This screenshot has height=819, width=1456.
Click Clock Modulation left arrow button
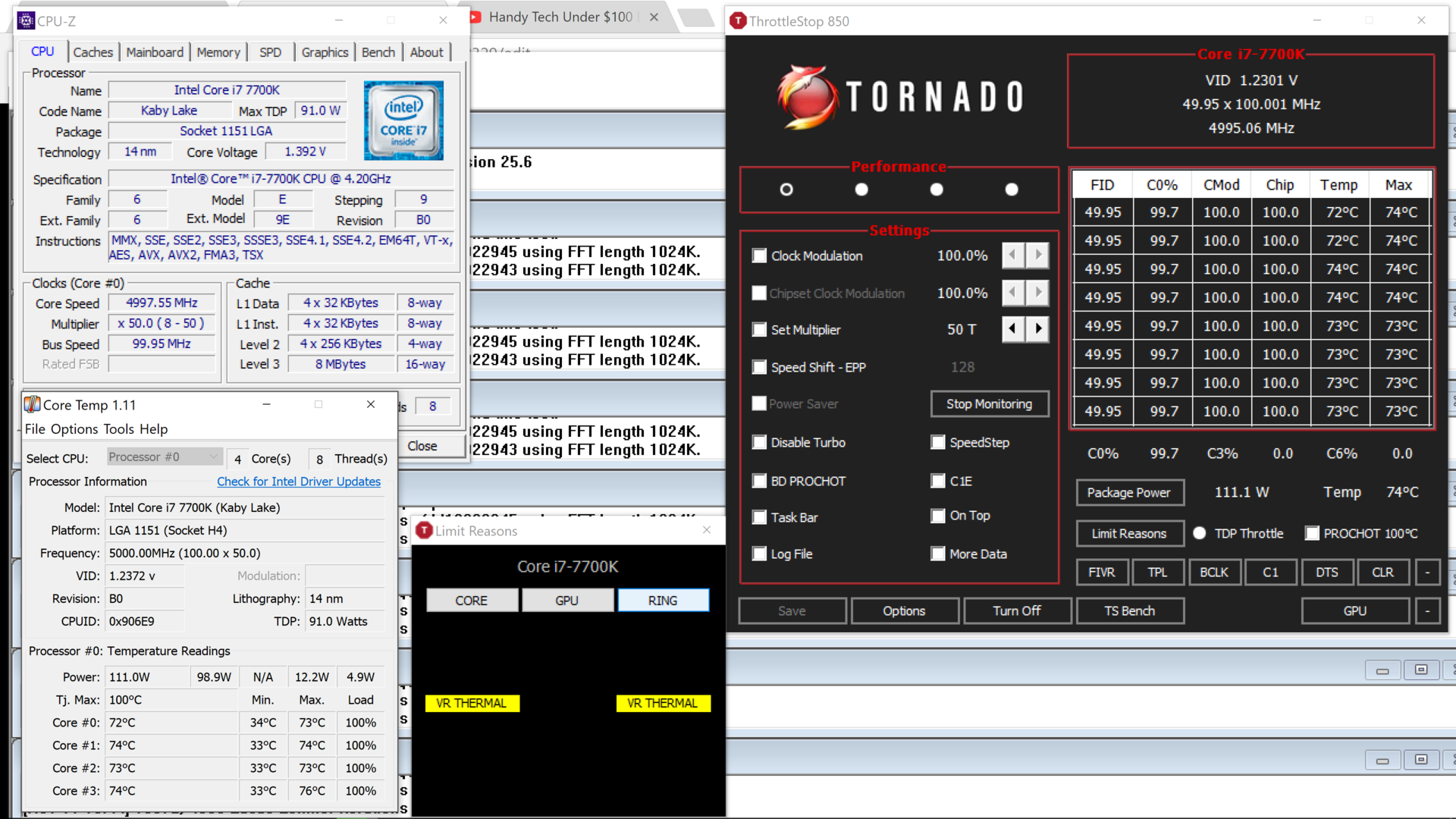[1013, 256]
